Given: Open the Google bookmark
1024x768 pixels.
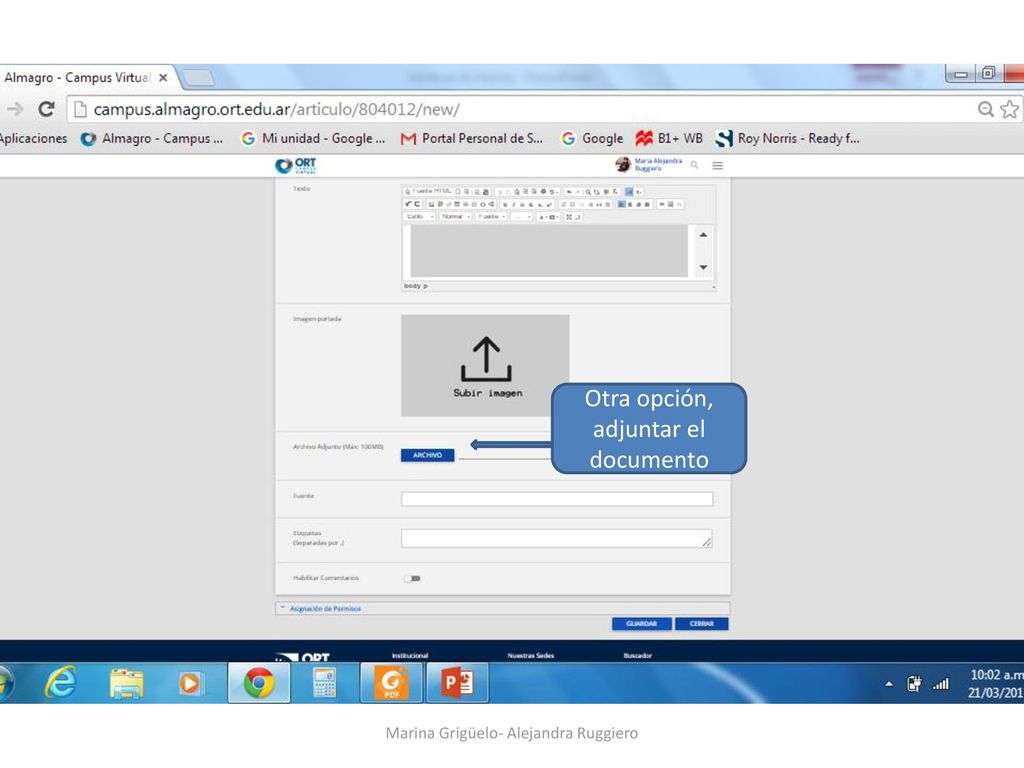Looking at the screenshot, I should pyautogui.click(x=592, y=138).
